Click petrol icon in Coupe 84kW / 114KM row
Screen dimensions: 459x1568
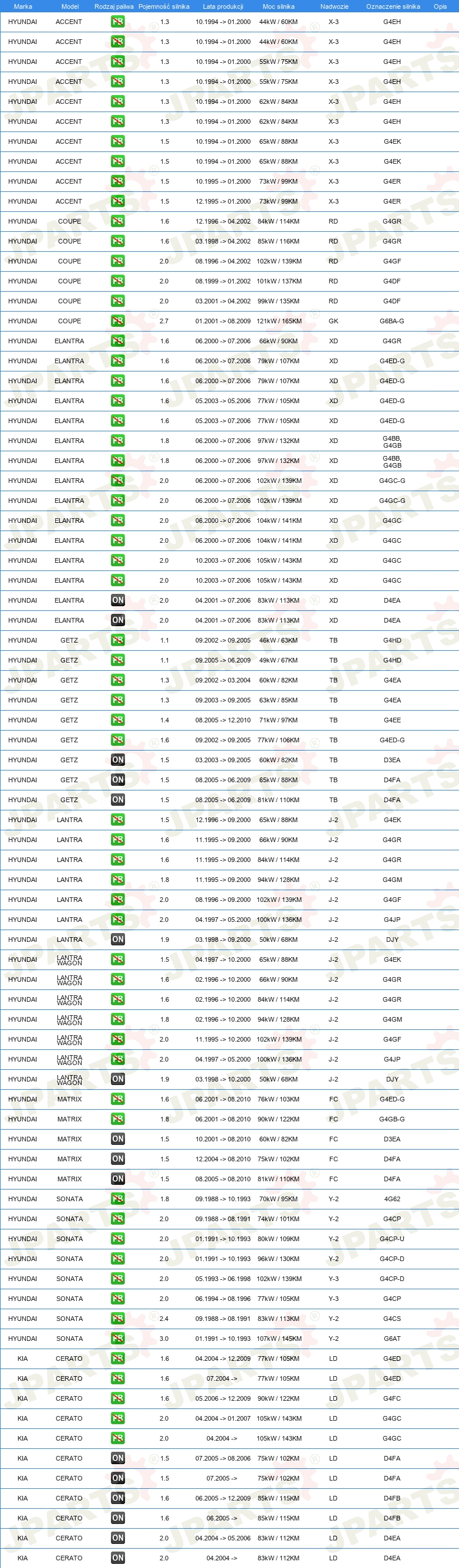pos(117,221)
